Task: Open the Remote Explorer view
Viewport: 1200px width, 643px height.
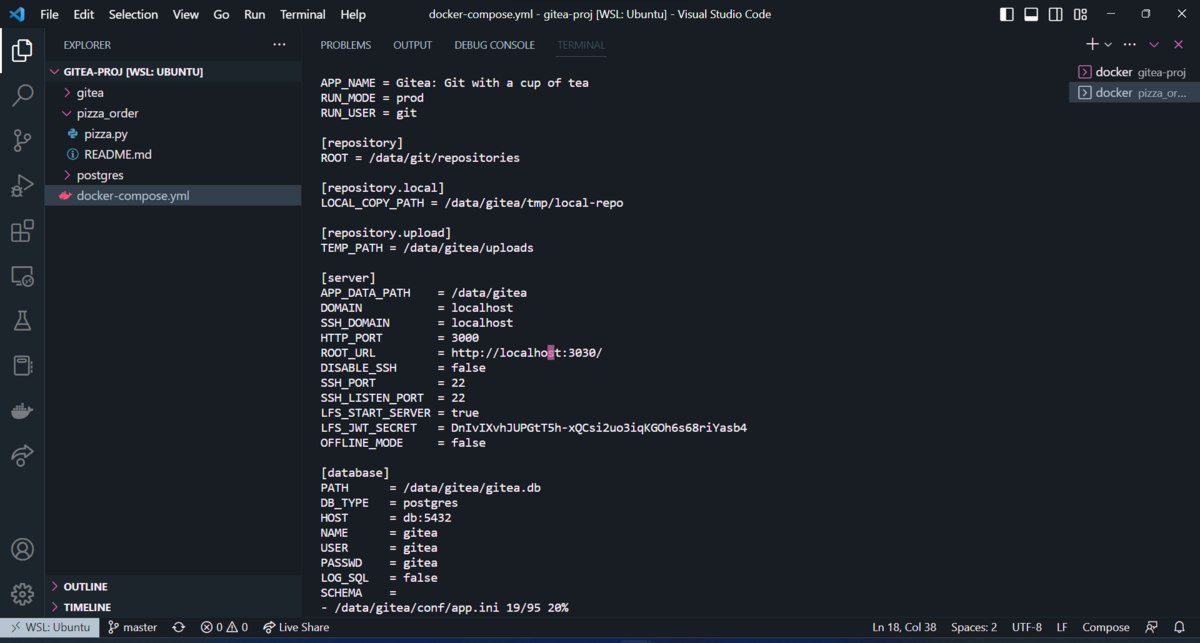Action: (22, 276)
